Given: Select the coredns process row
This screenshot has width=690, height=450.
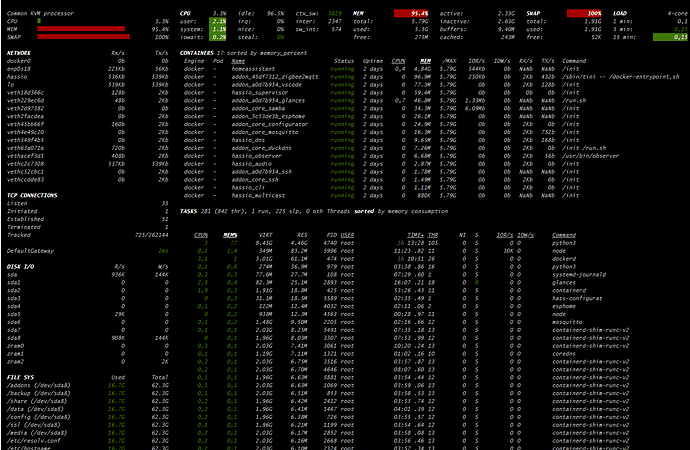Looking at the screenshot, I should (385, 354).
